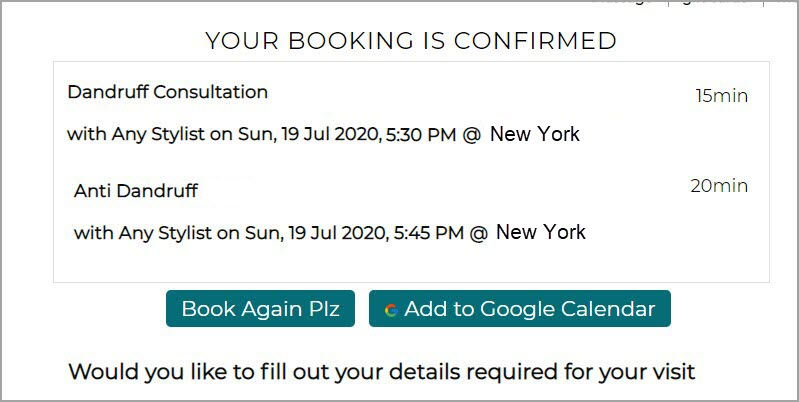Viewport: 799px width, 402px height.
Task: Click the @ symbol in Anti Dandruff booking
Action: 478,233
